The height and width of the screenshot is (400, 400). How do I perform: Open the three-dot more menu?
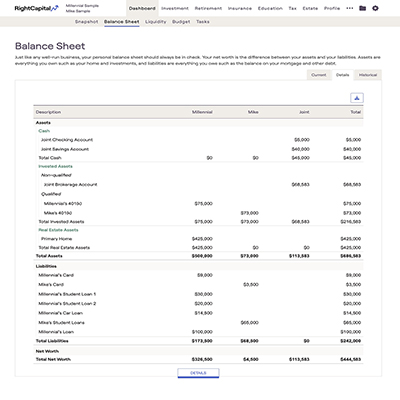coord(350,8)
